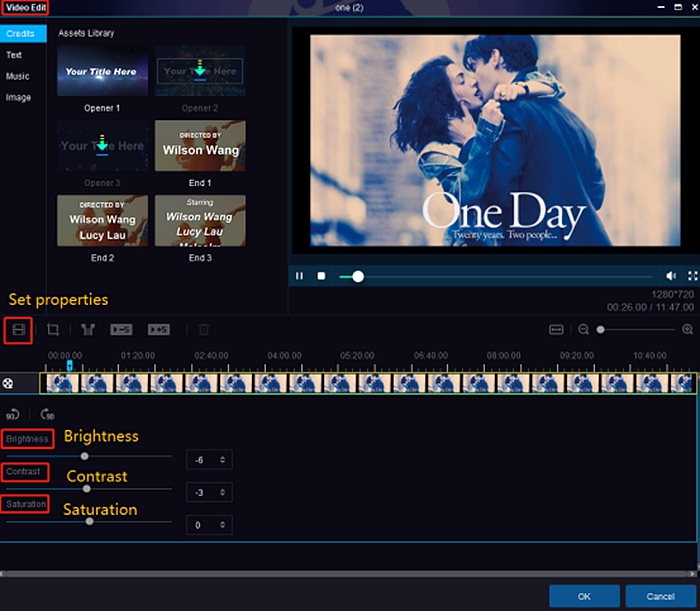Stop the video playback
This screenshot has width=700, height=611.
click(x=321, y=276)
